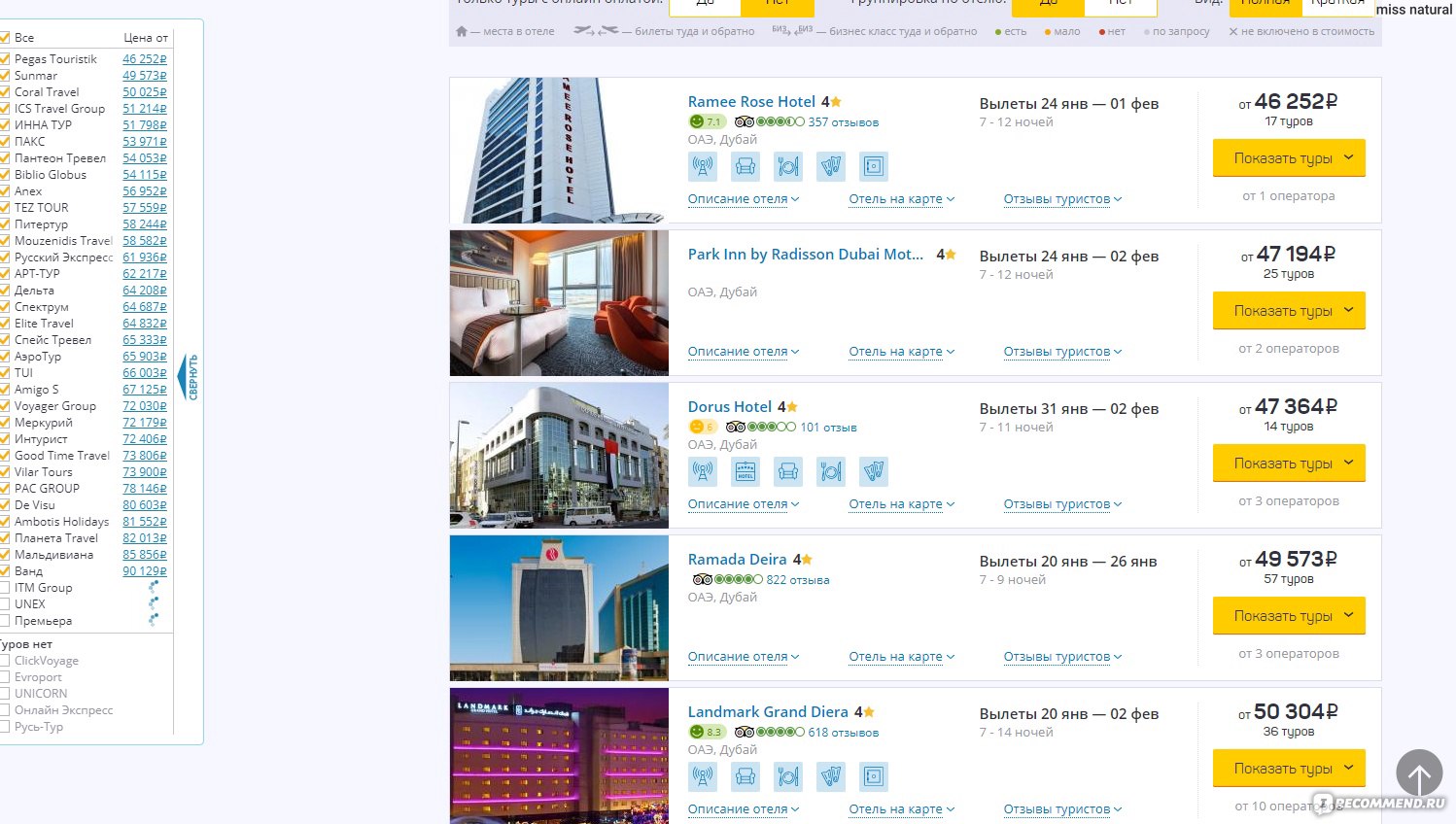Check the Премьера operator checkbox

pos(5,620)
